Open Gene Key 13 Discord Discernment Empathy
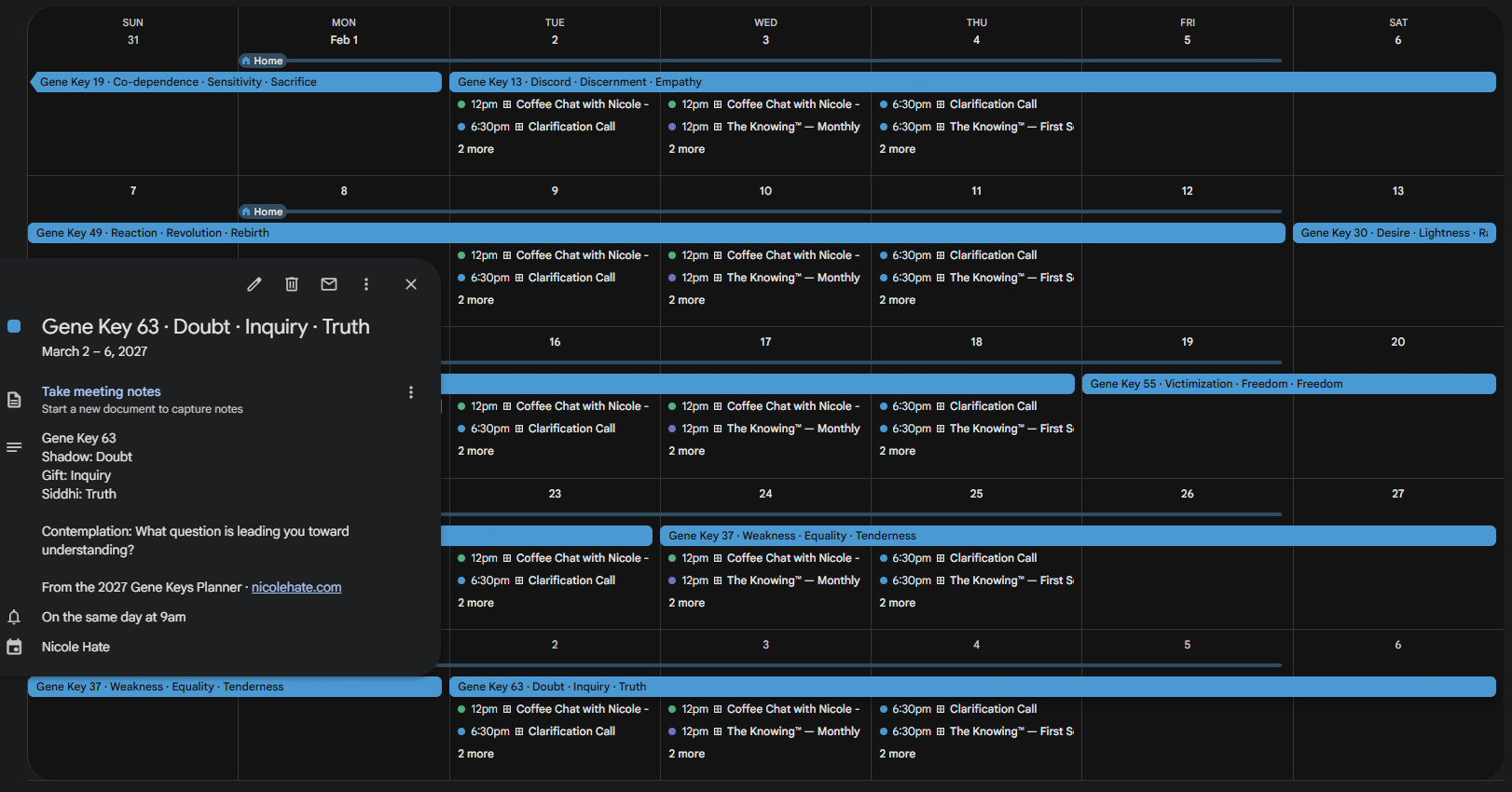 point(972,82)
